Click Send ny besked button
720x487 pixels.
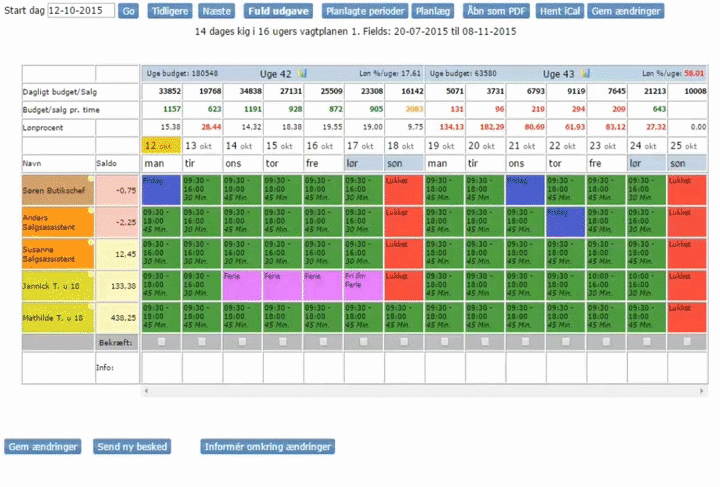pos(131,447)
